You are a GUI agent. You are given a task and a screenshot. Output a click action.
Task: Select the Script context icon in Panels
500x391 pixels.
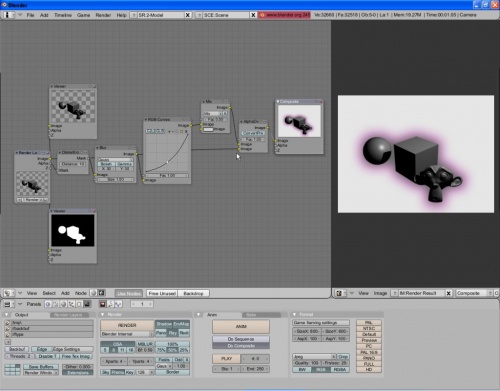pos(56,304)
